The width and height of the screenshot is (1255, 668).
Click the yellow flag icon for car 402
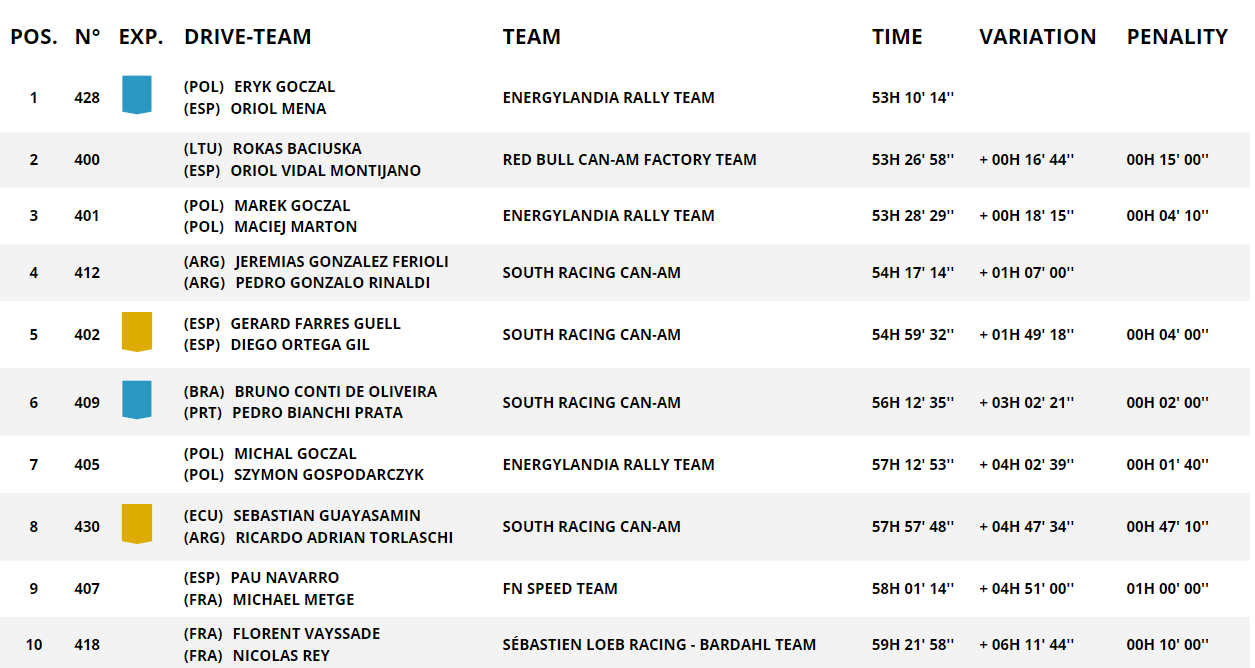pyautogui.click(x=137, y=331)
